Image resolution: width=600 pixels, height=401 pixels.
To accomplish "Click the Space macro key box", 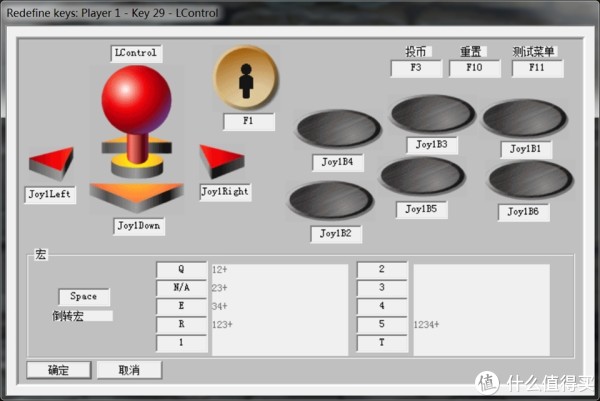I will (84, 297).
